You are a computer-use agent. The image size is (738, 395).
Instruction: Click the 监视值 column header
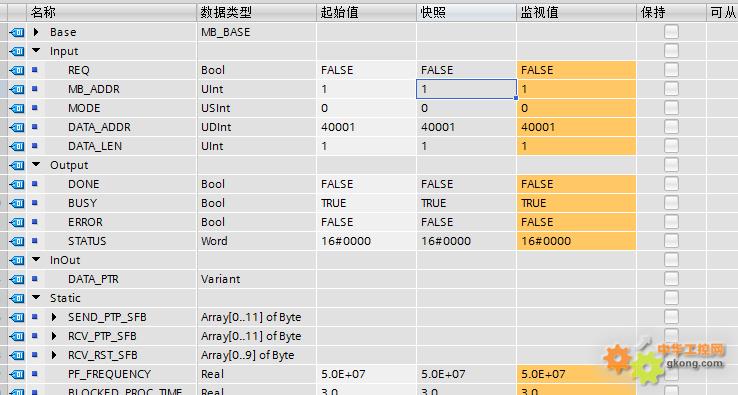[577, 13]
